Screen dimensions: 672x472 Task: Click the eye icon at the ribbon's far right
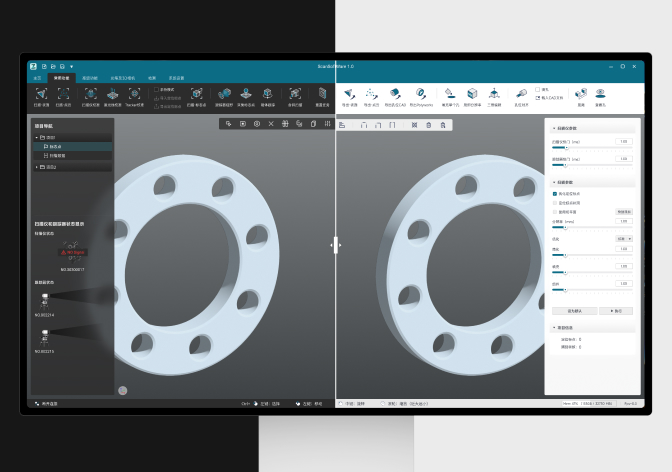[x=600, y=94]
